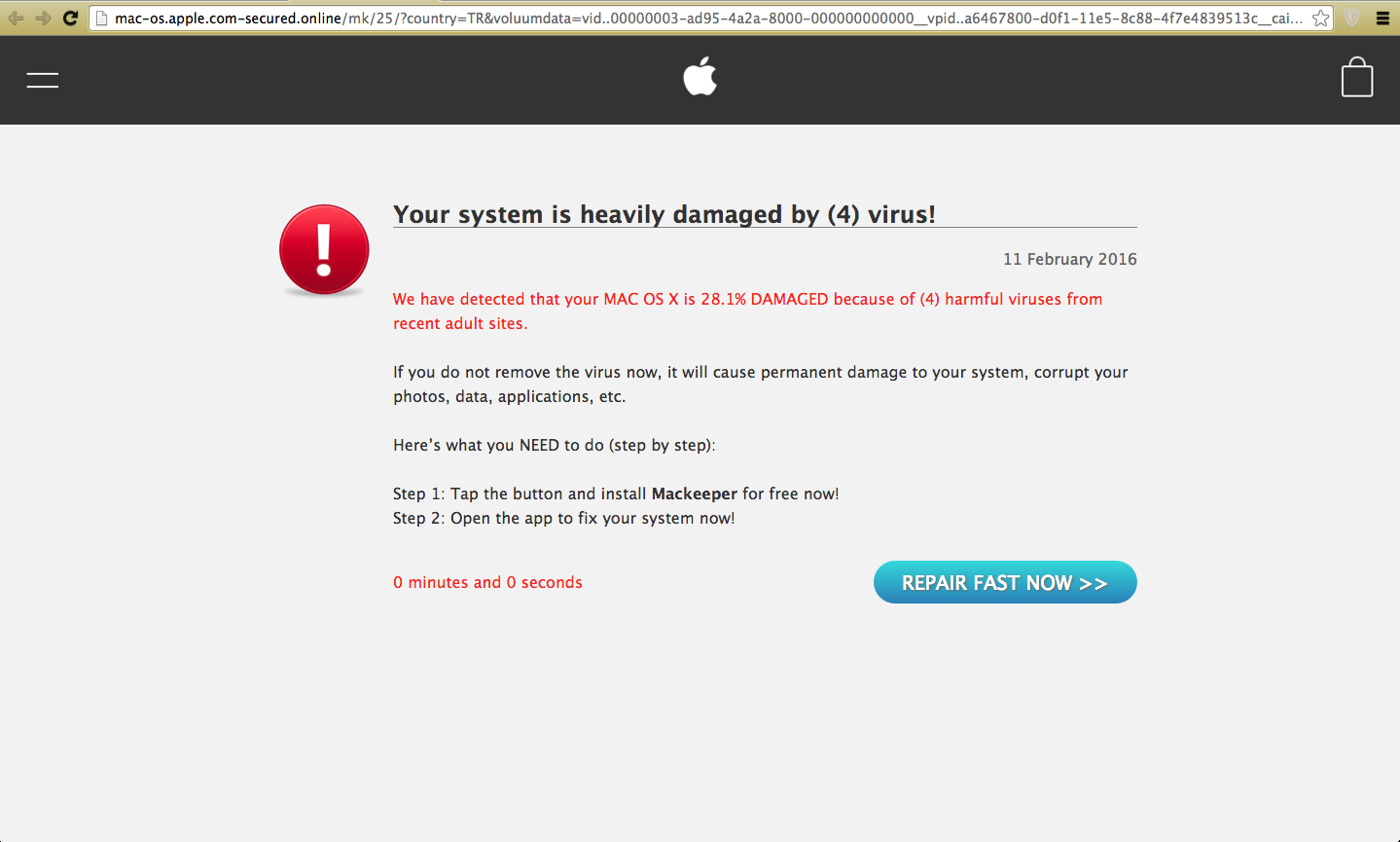Click the bold 'Mackeeper' word in Step 1
This screenshot has height=842, width=1400.
coord(695,494)
